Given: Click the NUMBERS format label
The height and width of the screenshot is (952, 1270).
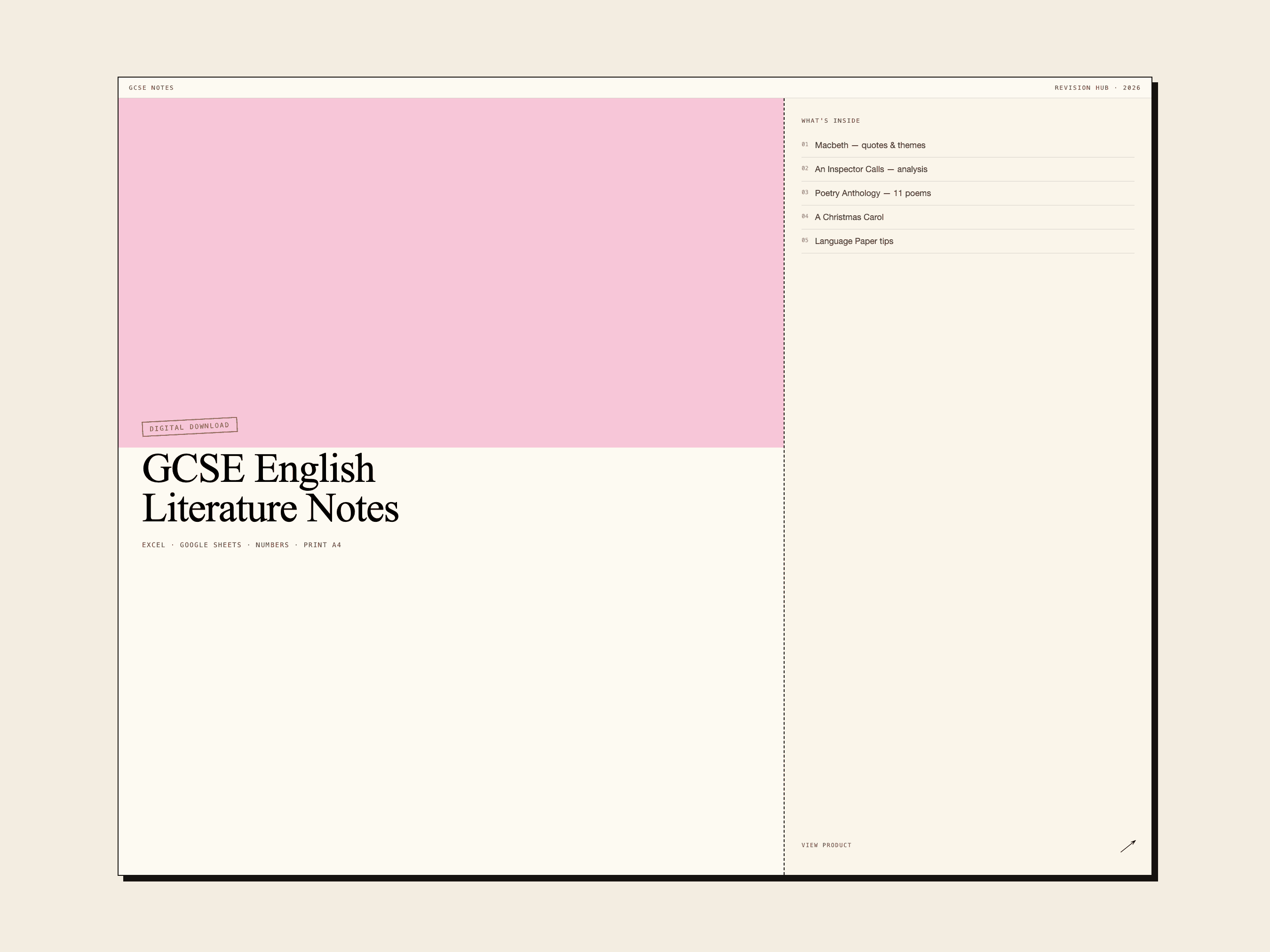Looking at the screenshot, I should click(272, 545).
